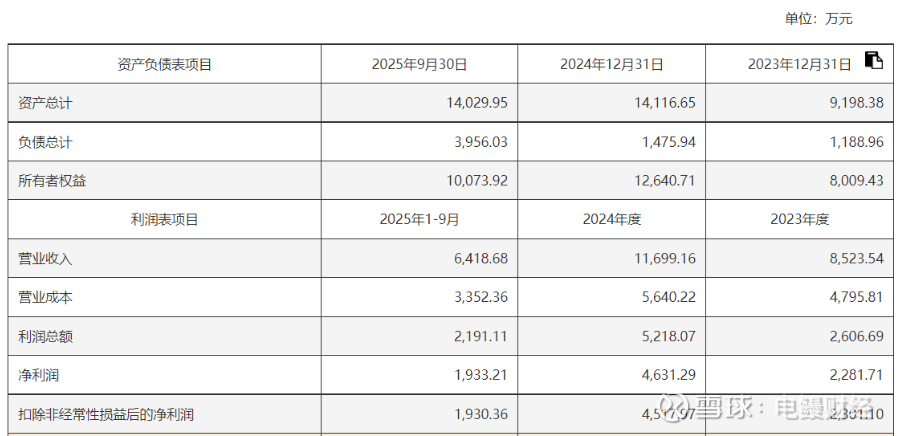The image size is (900, 436).
Task: Select the 资产总计 row label
Action: [46, 103]
